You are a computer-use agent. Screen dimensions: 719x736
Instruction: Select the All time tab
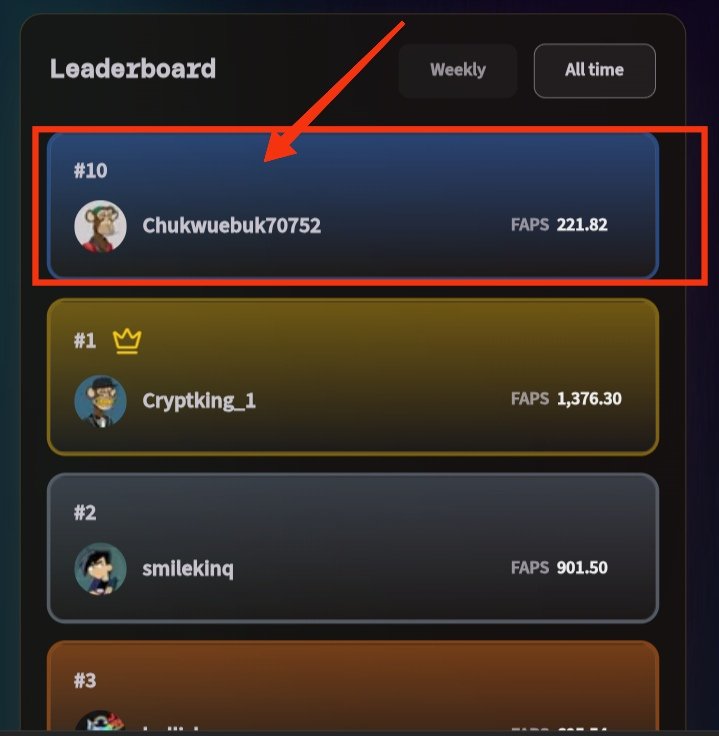pyautogui.click(x=594, y=70)
